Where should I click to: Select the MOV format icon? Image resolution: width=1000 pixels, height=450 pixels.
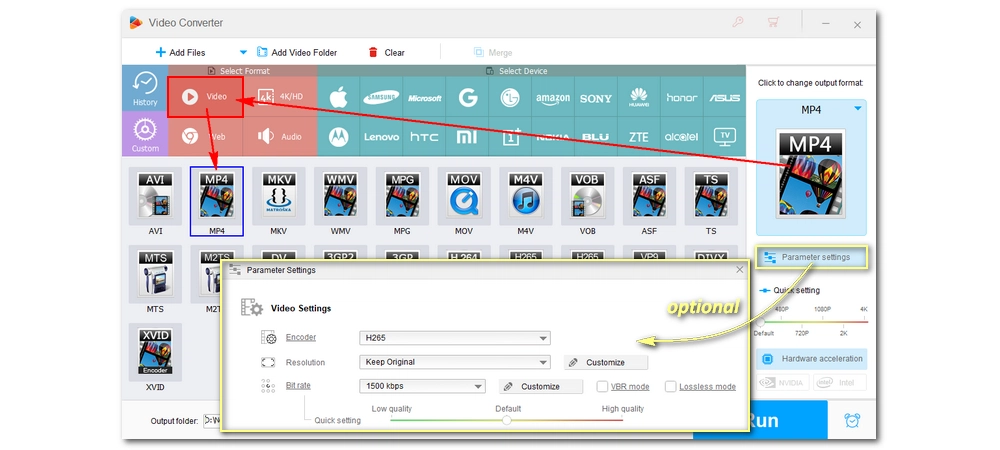coord(464,196)
